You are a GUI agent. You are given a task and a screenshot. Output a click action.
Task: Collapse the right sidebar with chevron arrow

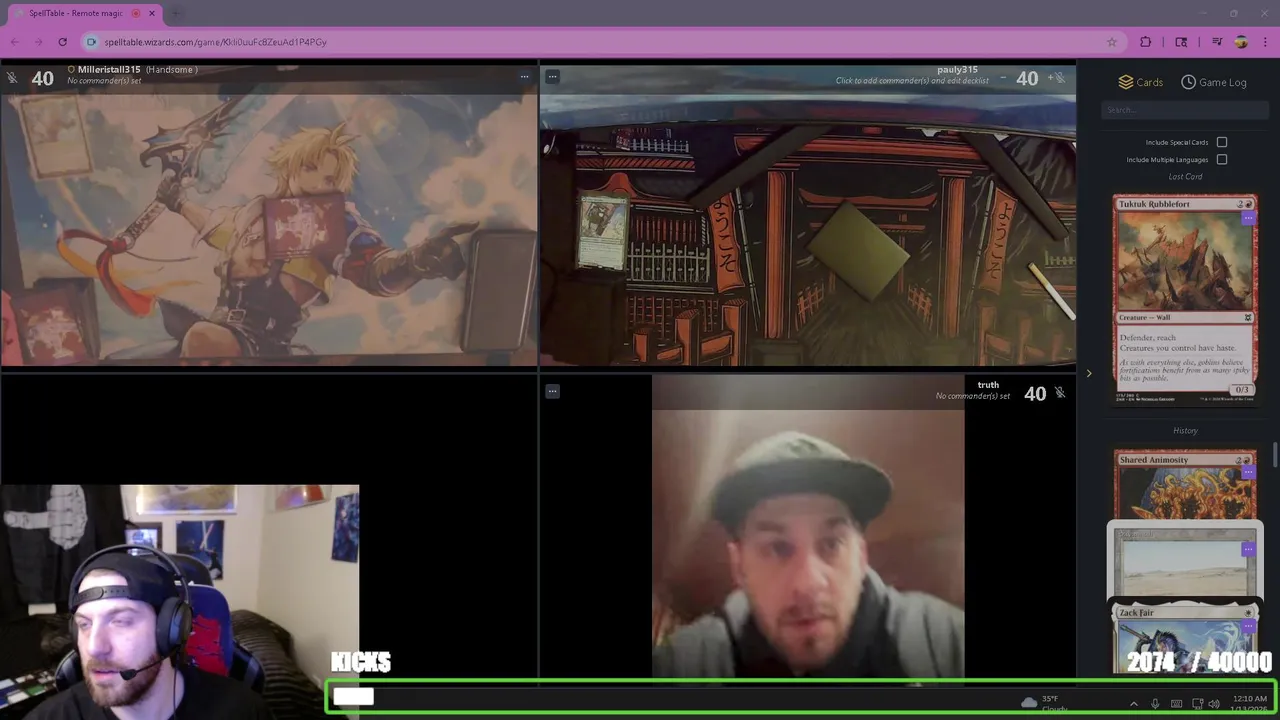coord(1089,374)
